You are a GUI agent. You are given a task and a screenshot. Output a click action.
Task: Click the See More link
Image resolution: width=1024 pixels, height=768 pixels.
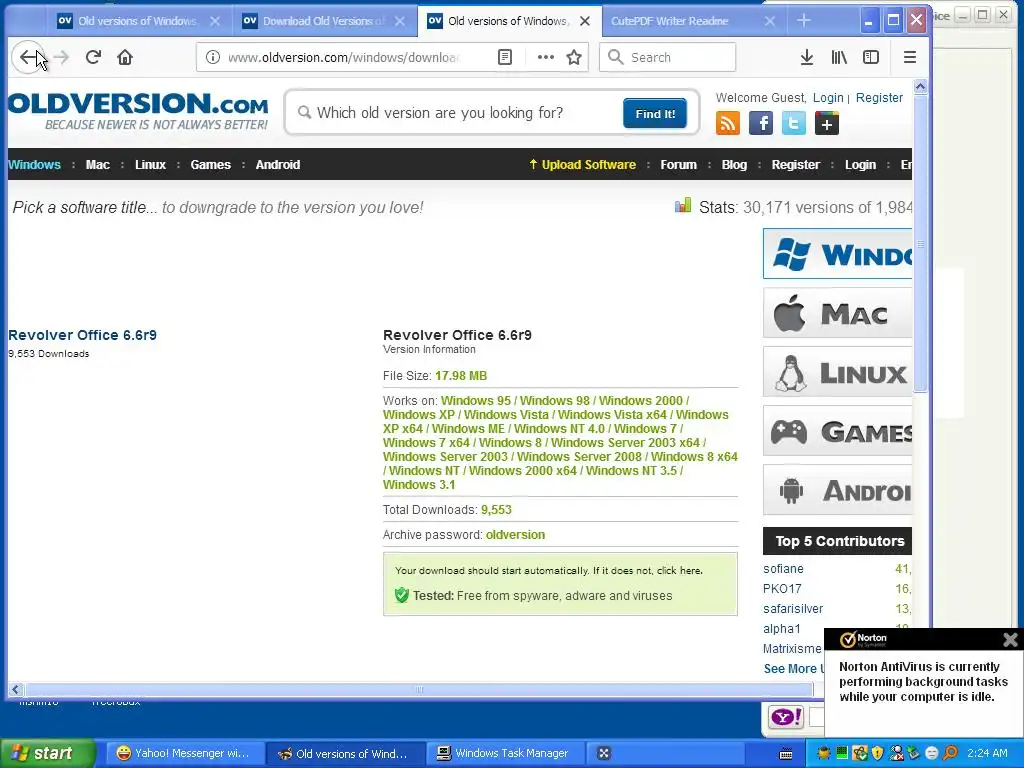pos(793,669)
